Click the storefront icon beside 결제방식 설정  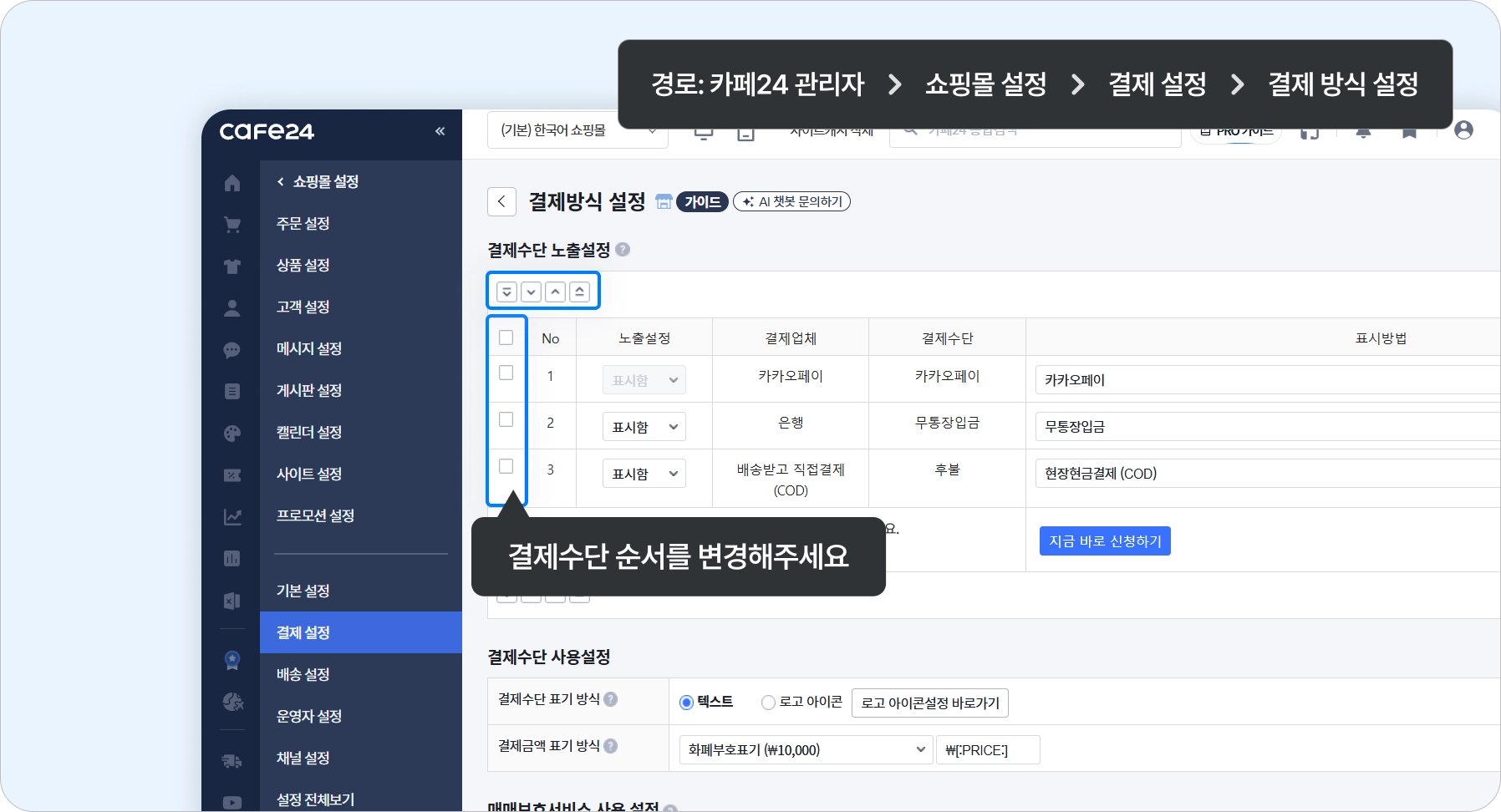(x=664, y=201)
